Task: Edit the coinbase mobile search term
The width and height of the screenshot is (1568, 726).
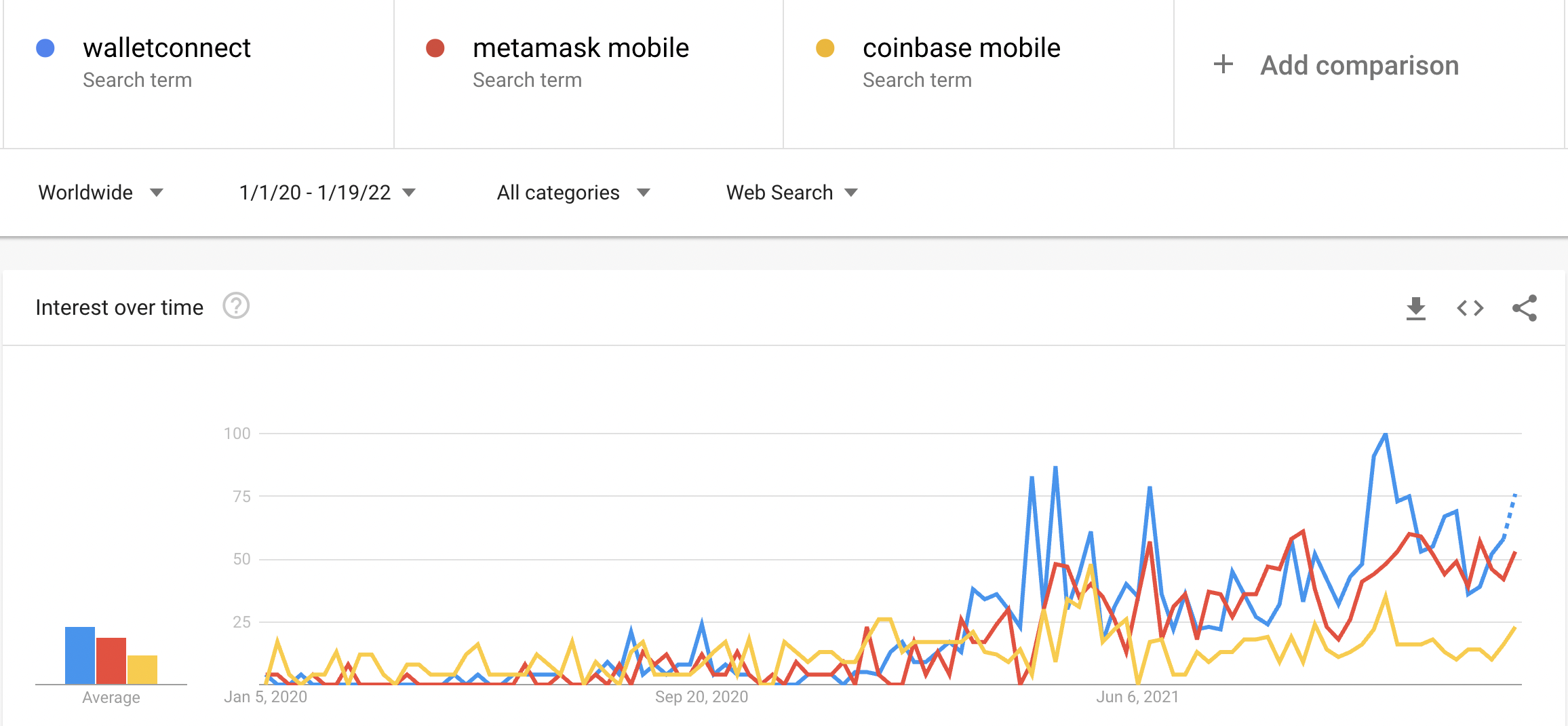Action: point(961,48)
